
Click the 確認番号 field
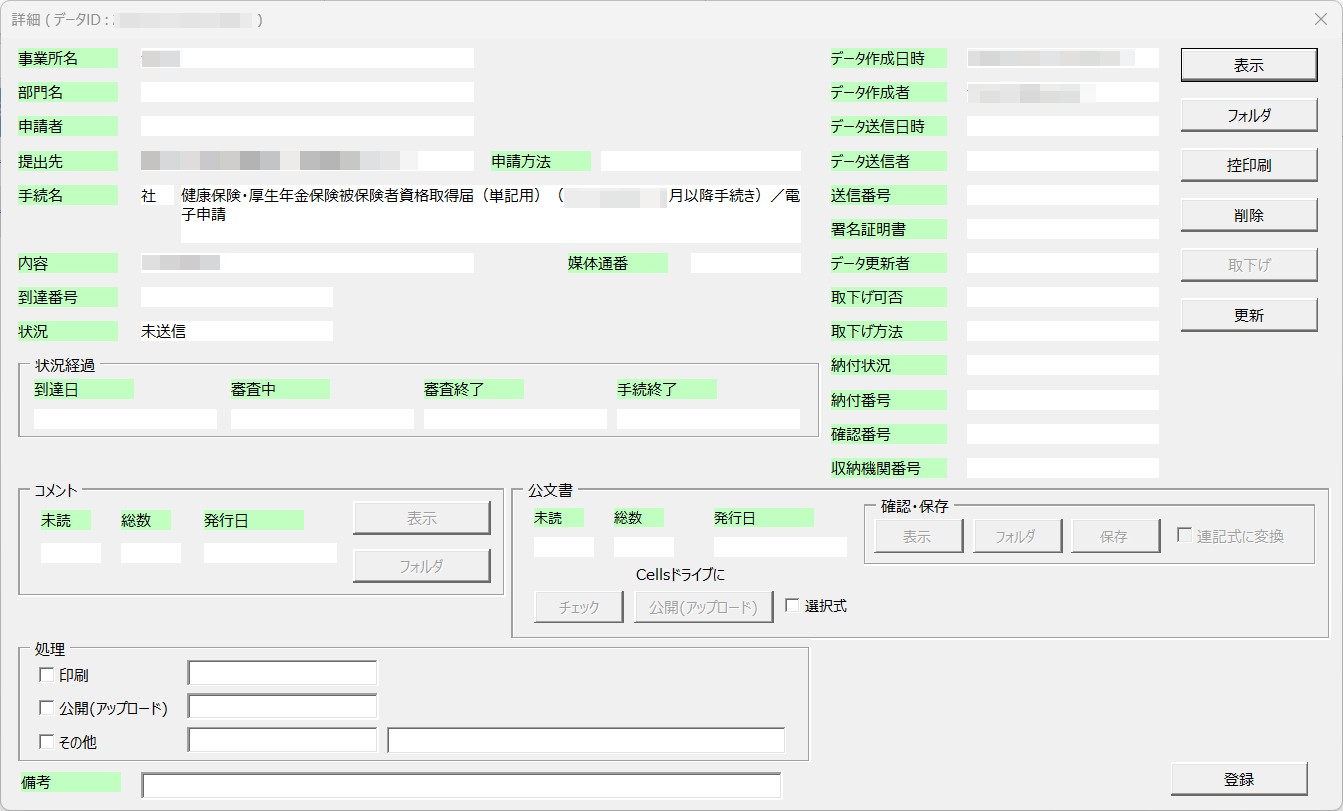coord(1063,434)
